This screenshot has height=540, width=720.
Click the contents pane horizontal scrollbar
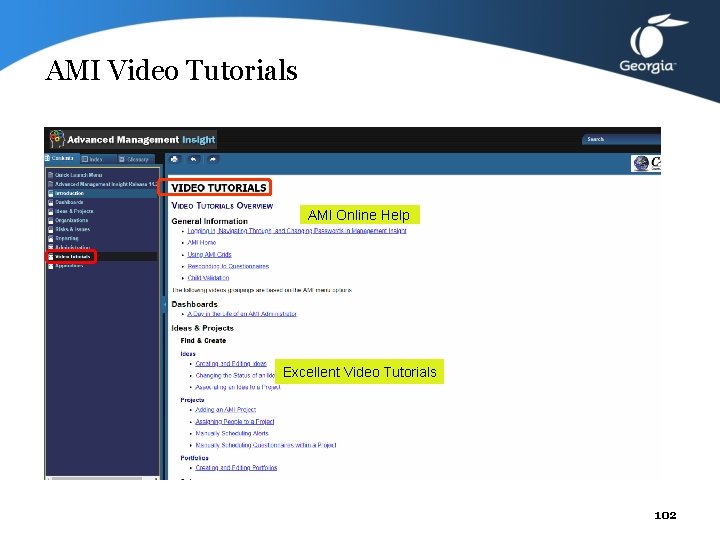(96, 478)
